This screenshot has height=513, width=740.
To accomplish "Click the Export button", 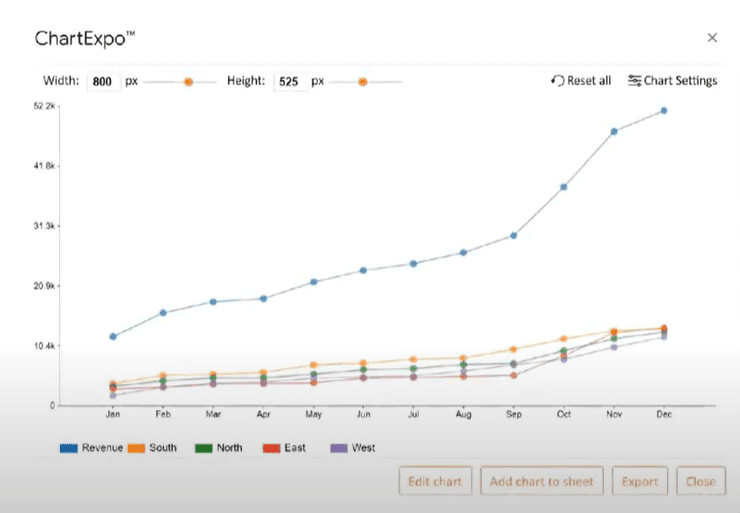I will pos(639,481).
